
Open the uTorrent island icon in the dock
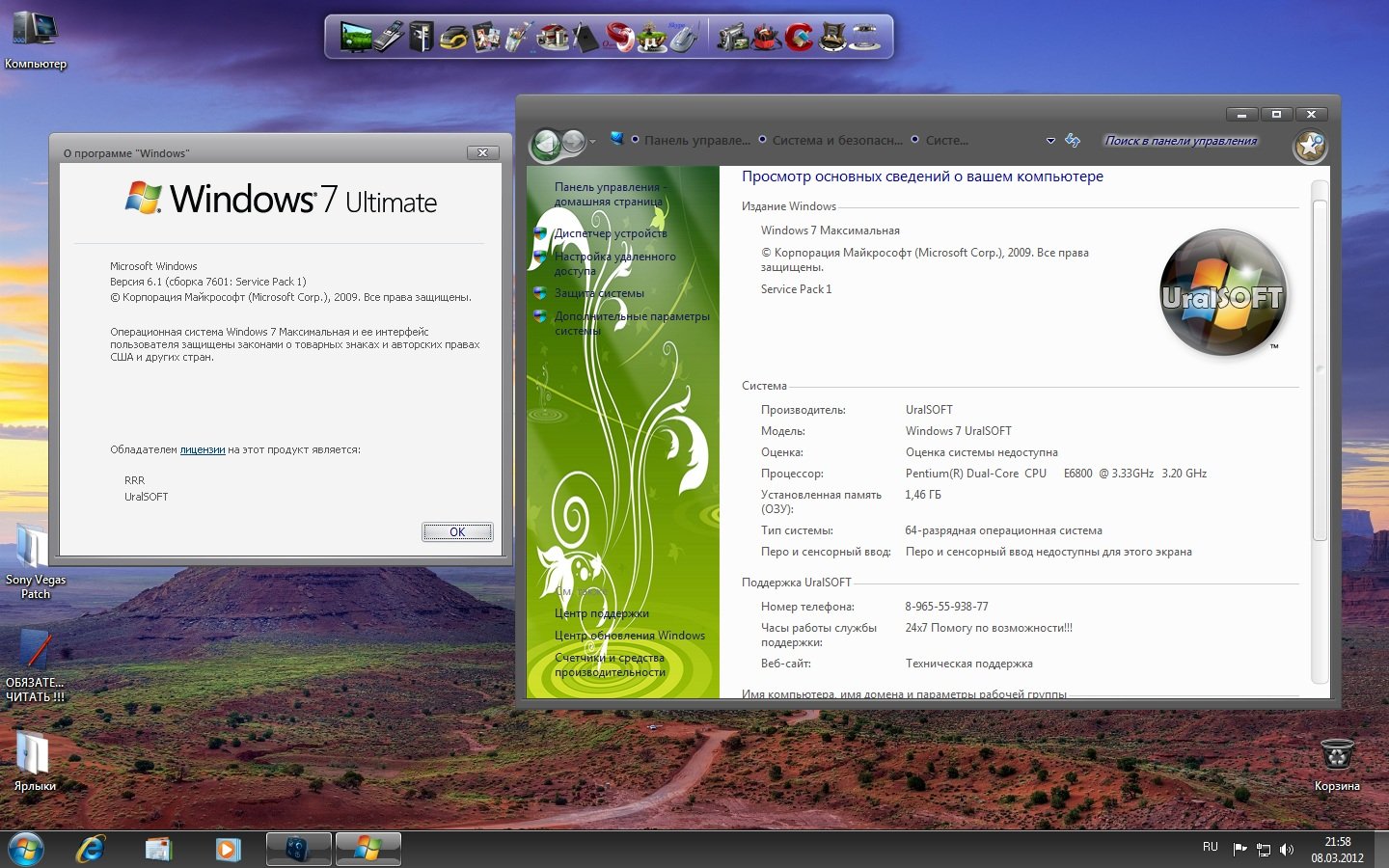pos(651,37)
